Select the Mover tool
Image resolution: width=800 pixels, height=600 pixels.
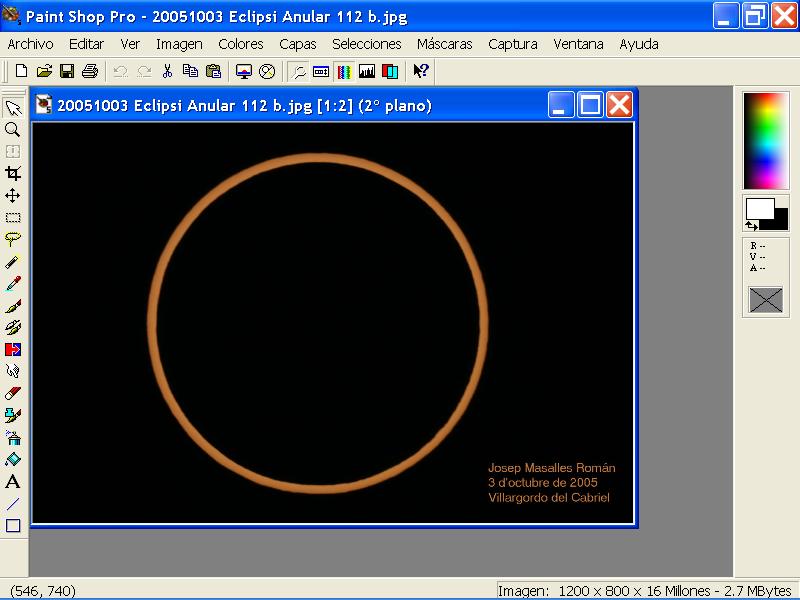click(13, 195)
